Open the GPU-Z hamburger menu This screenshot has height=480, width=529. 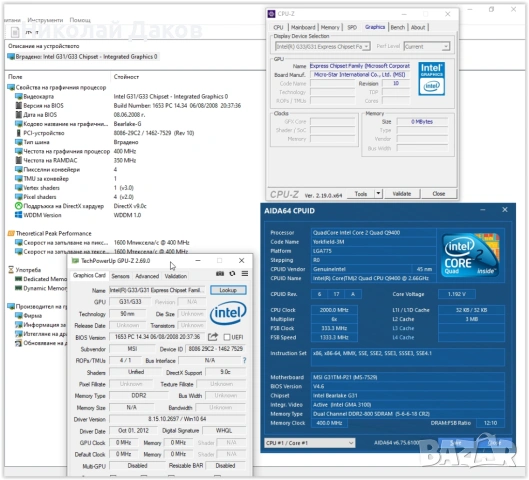[245, 274]
